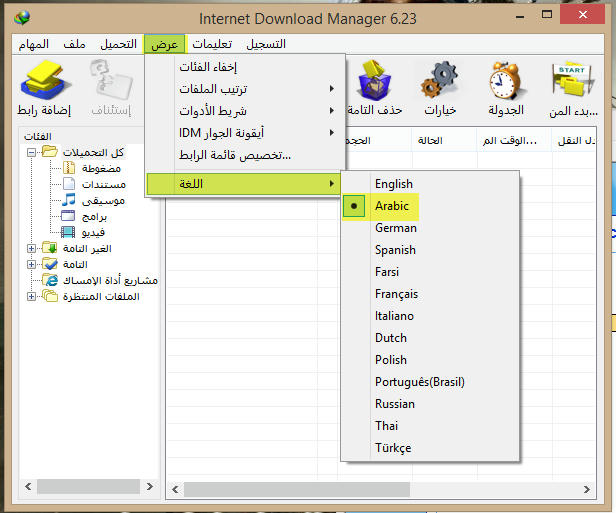Viewport: 616px width, 513px height.
Task: Switch language to Português(Brasil)
Action: (420, 382)
